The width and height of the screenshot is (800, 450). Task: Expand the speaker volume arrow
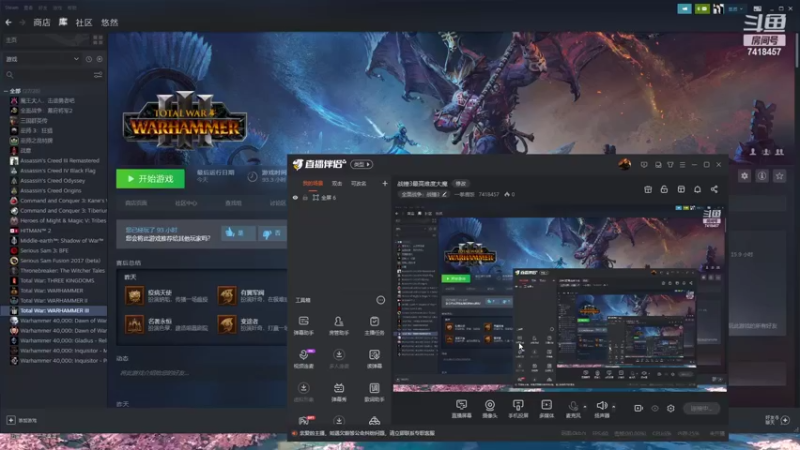click(x=613, y=407)
